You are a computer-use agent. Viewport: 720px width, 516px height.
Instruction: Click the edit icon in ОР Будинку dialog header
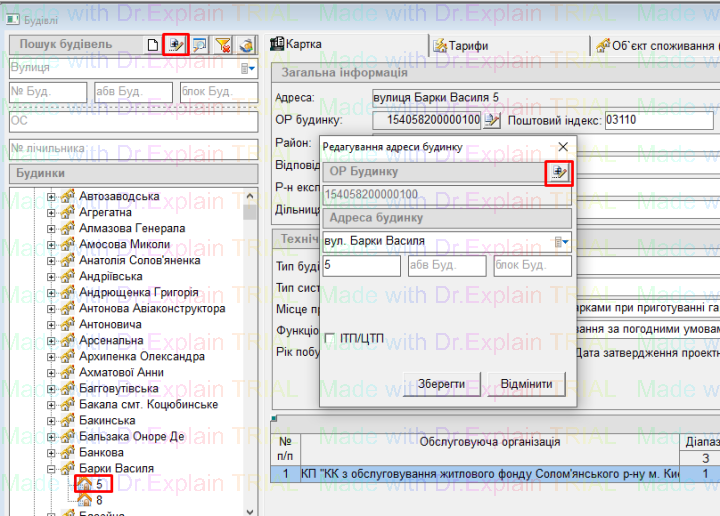pos(558,173)
